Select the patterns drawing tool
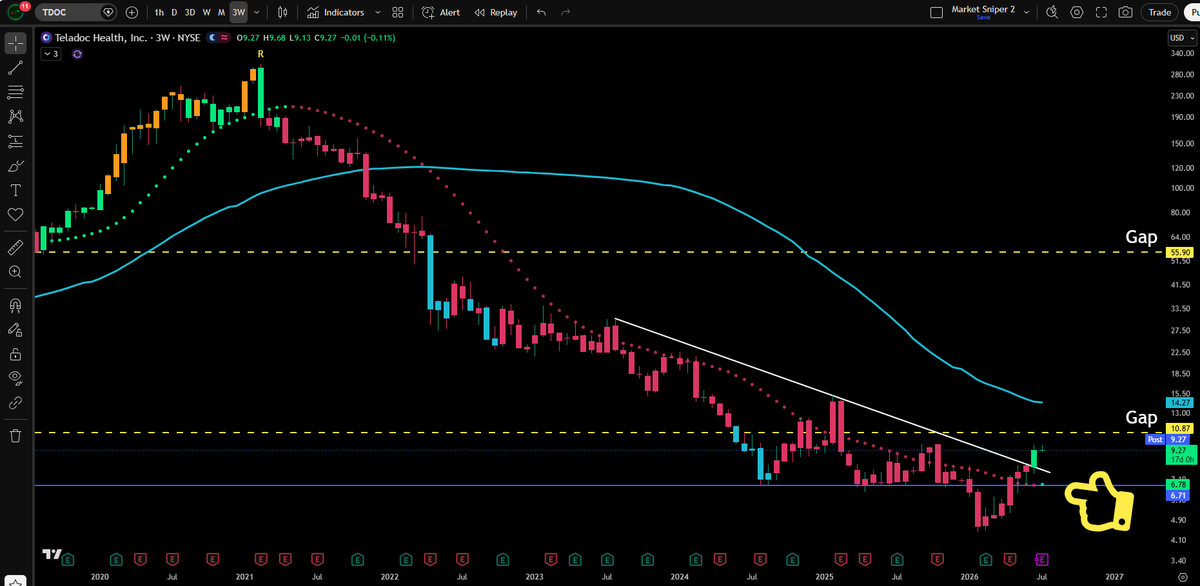The image size is (1200, 586). click(x=15, y=116)
